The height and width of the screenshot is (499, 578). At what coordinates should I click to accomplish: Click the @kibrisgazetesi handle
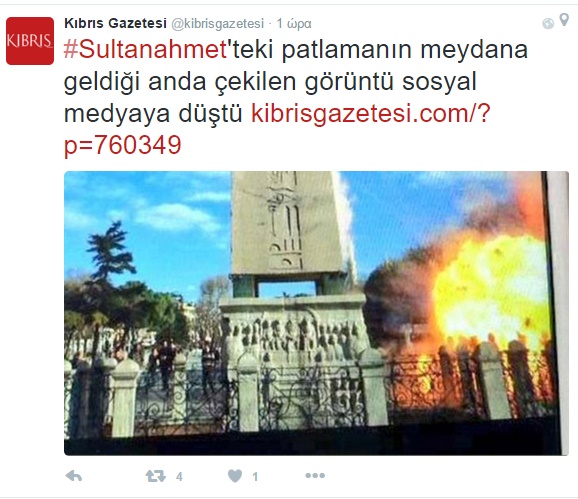tap(217, 24)
